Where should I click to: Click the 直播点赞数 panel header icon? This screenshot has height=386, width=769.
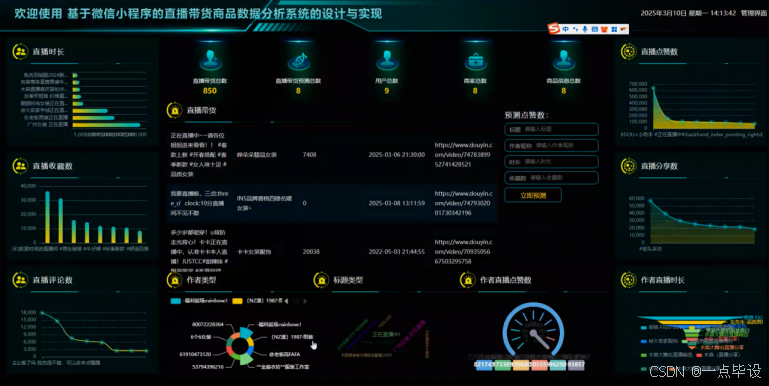tap(628, 51)
